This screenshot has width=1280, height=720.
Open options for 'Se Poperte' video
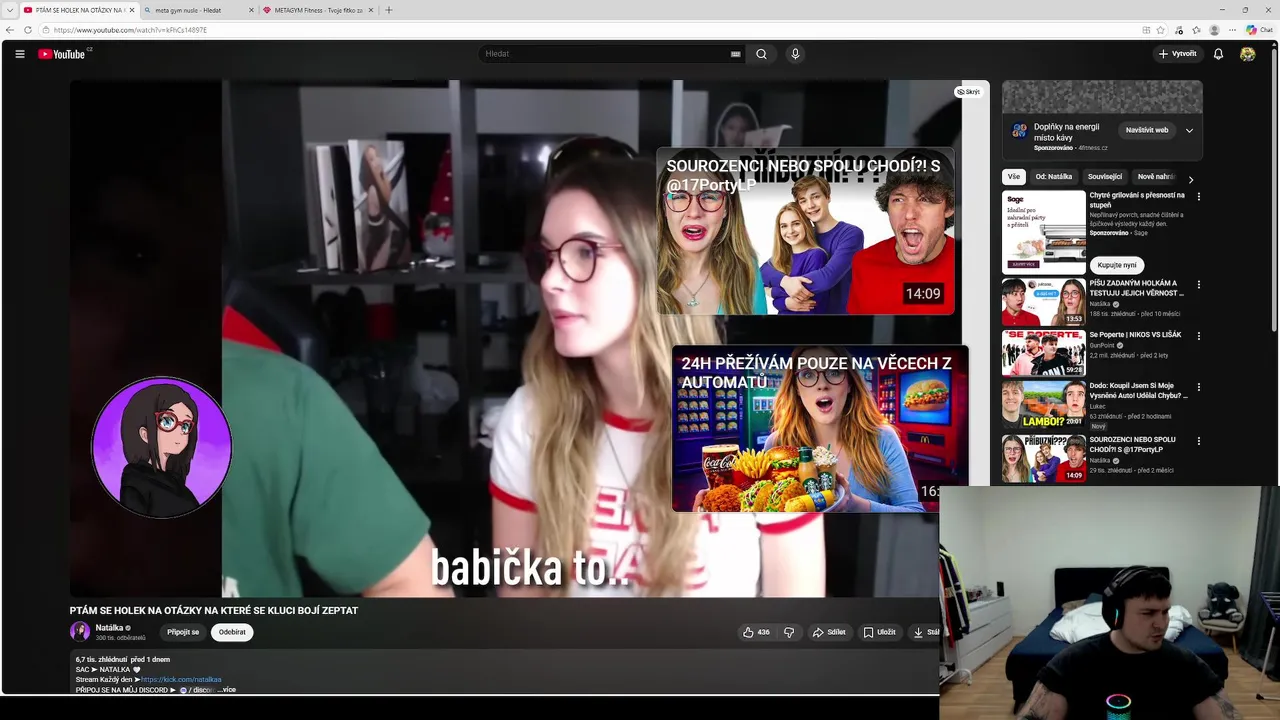coord(1199,336)
